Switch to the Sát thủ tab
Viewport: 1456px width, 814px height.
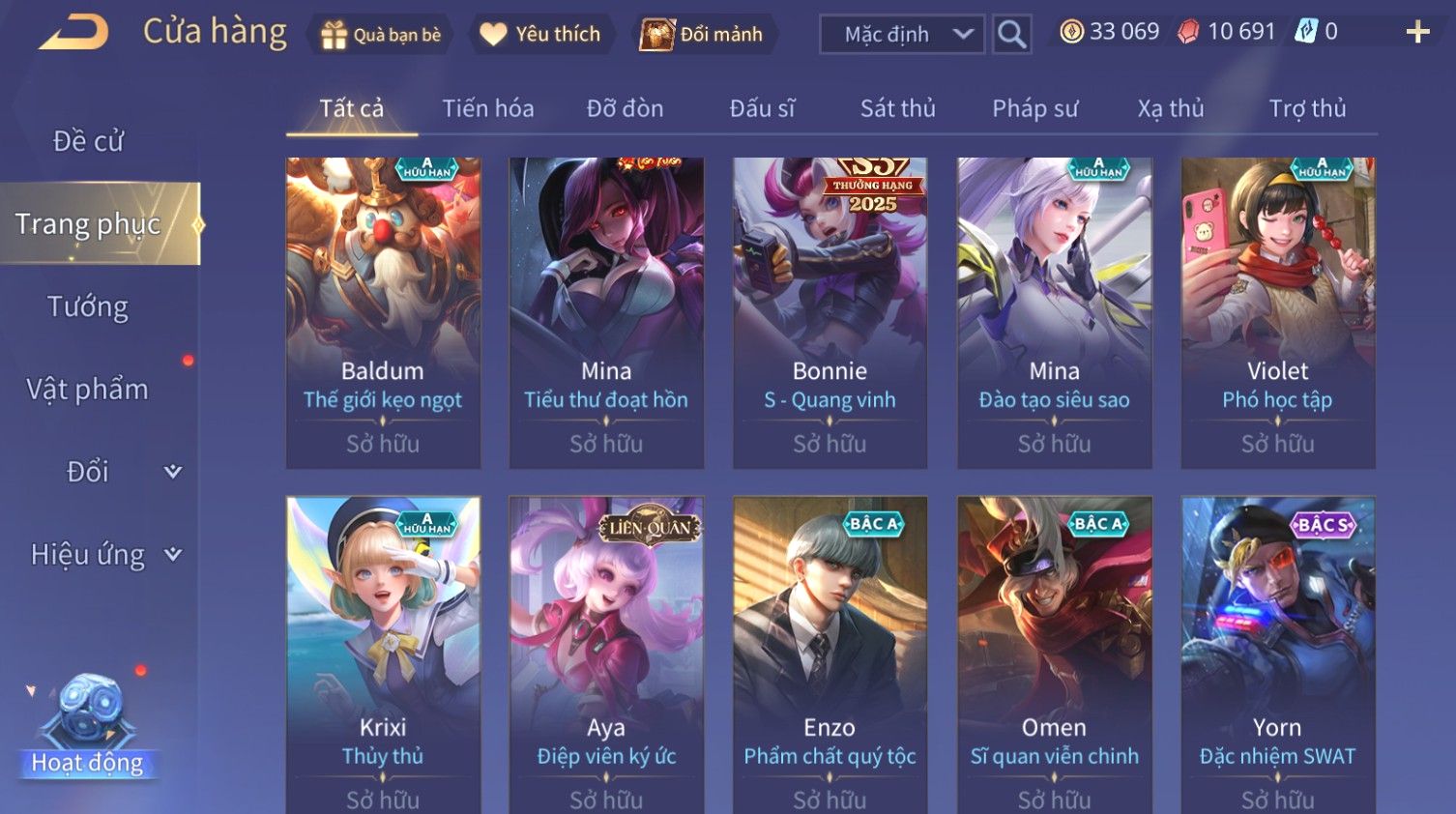pyautogui.click(x=897, y=108)
